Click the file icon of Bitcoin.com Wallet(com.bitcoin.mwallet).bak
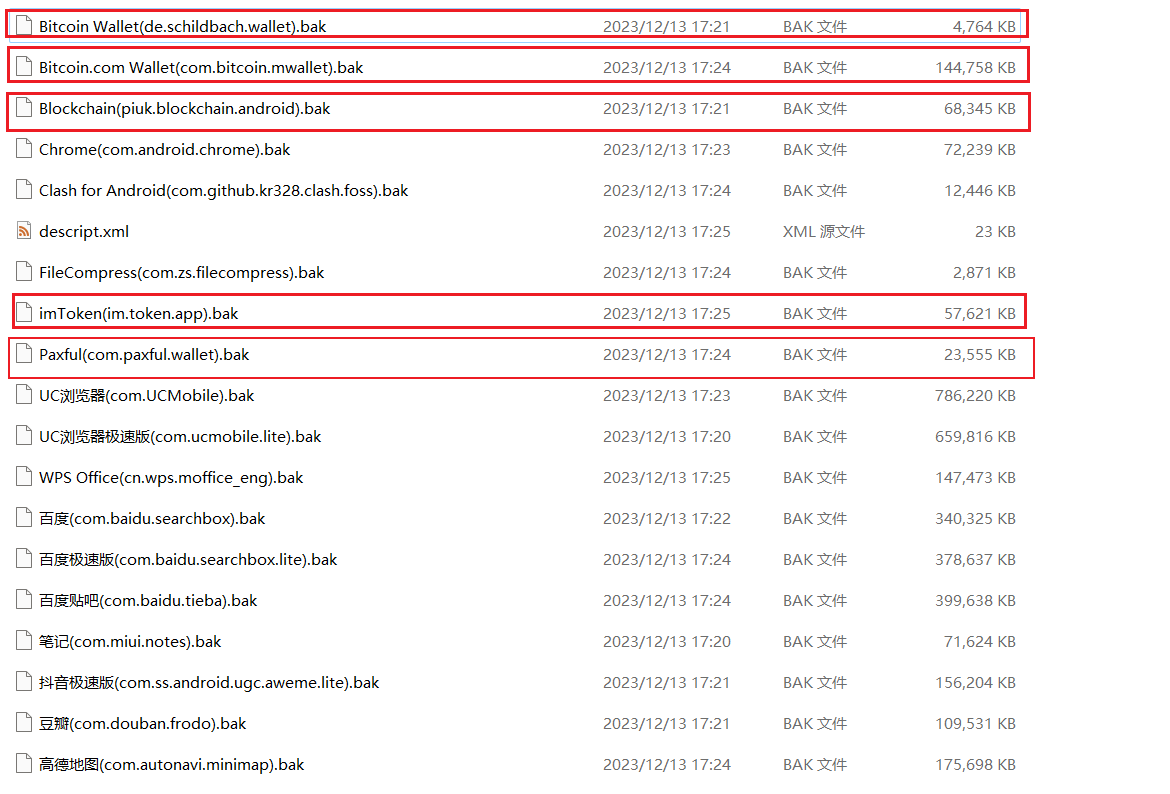 click(x=24, y=67)
